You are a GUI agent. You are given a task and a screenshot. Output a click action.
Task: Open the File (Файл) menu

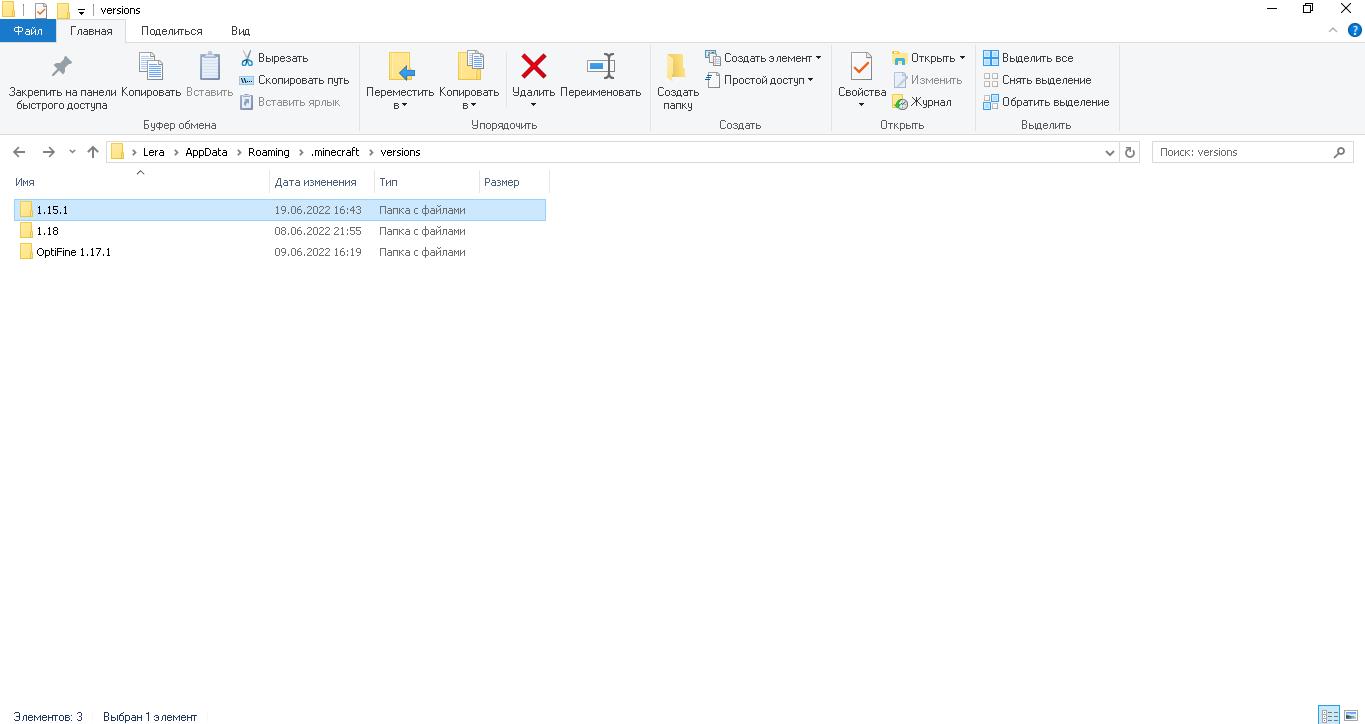27,31
